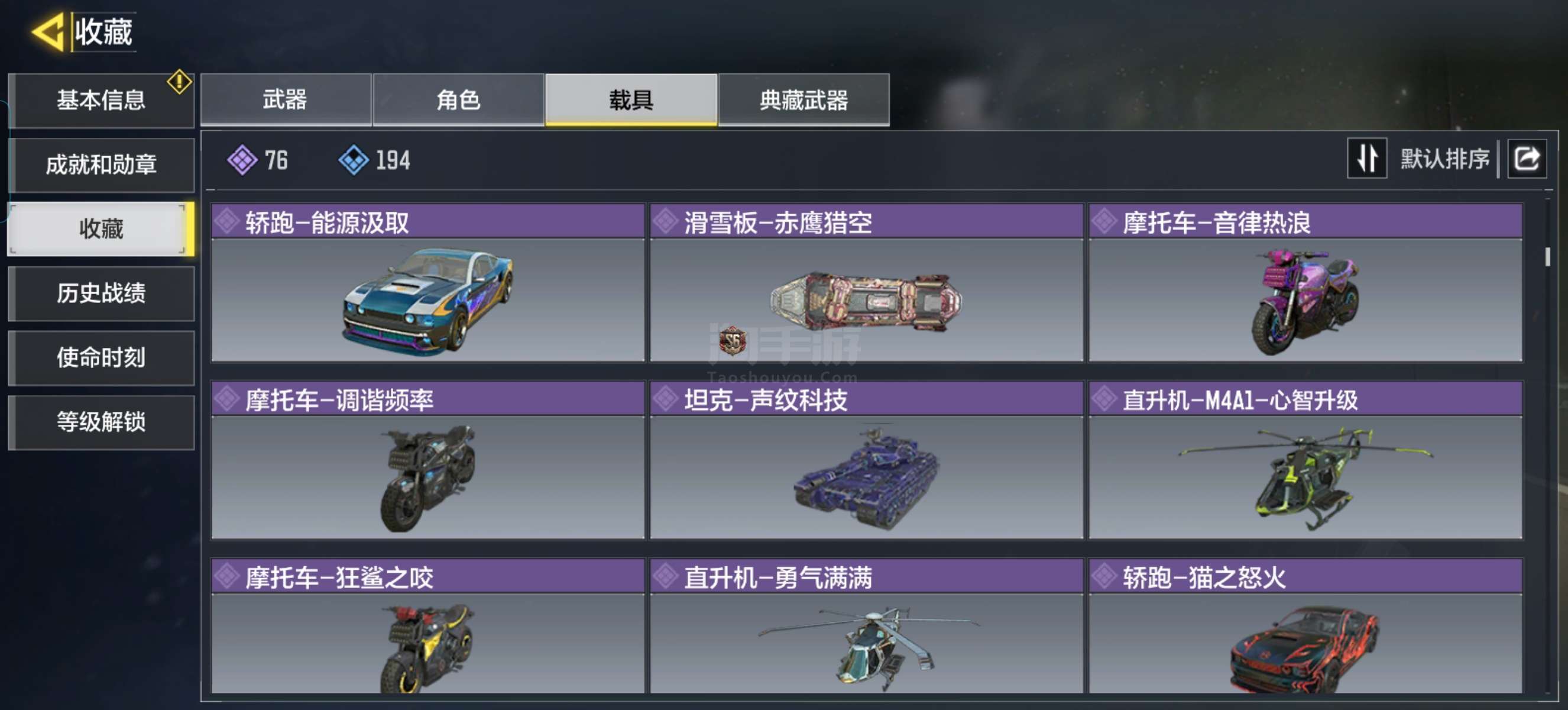Select the 直升机-M4A1-心智升级 helicopter card
This screenshot has width=1568, height=710.
[x=1305, y=460]
